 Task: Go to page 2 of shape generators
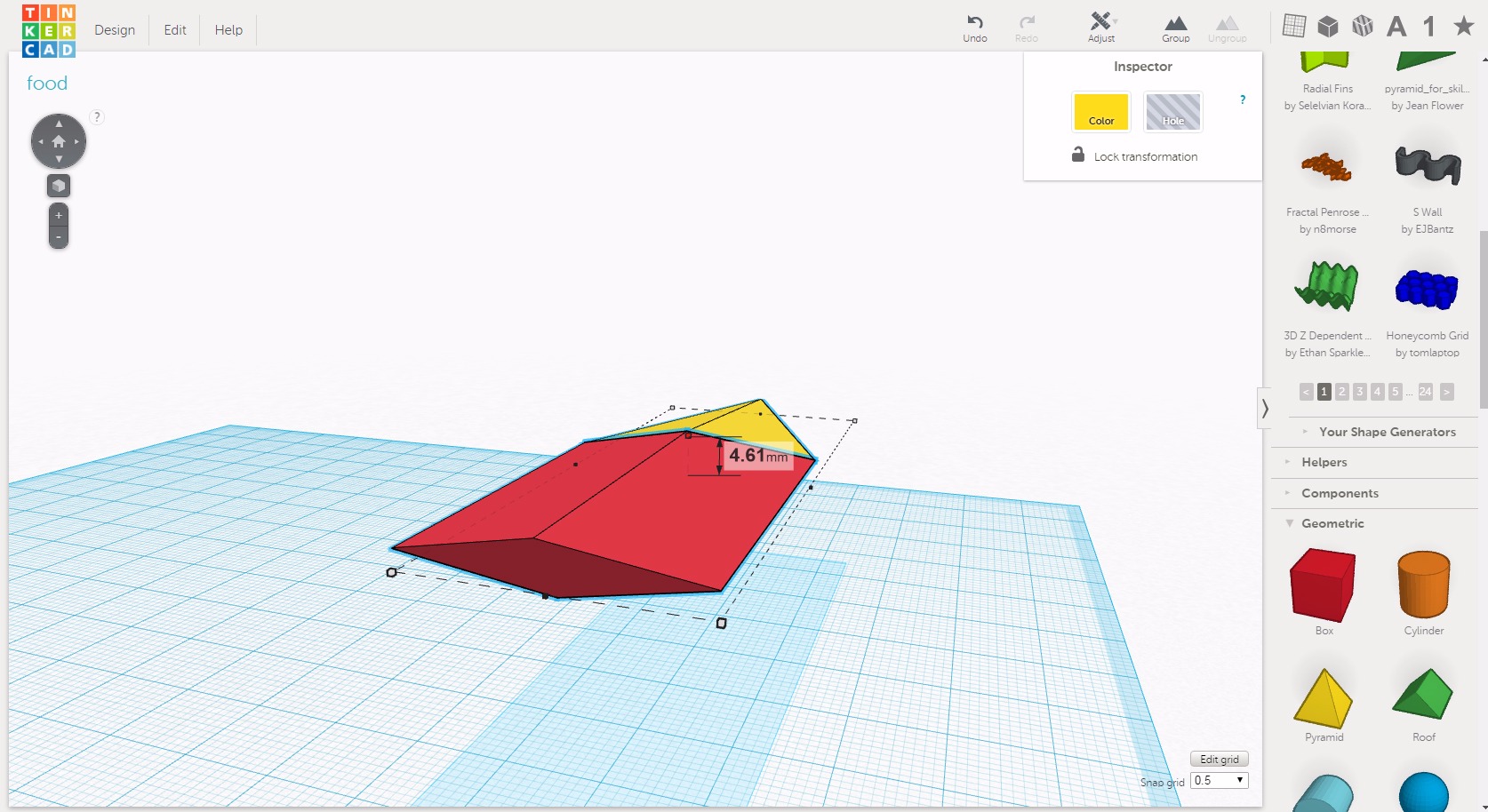1342,392
